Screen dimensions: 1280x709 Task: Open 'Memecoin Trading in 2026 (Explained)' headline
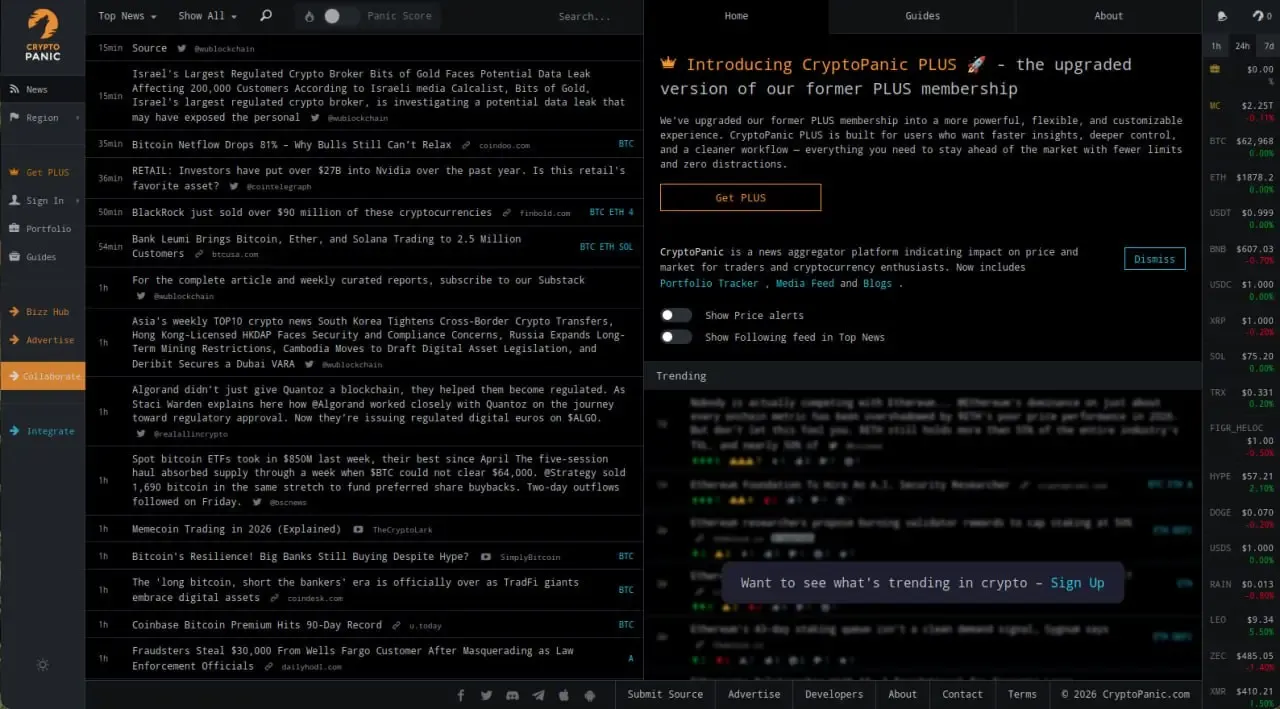(237, 529)
